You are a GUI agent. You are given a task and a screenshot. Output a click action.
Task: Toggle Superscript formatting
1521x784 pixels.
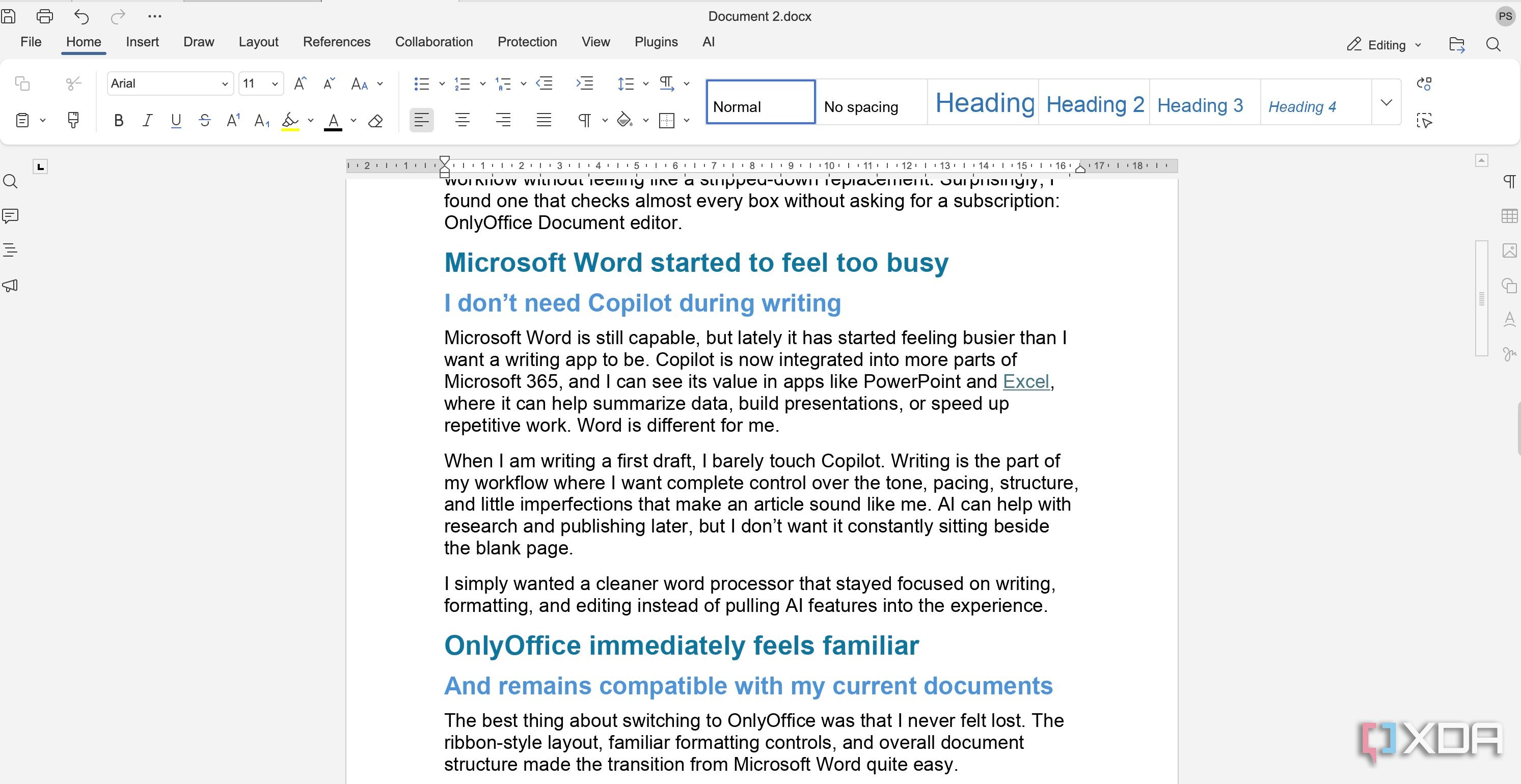(x=233, y=121)
